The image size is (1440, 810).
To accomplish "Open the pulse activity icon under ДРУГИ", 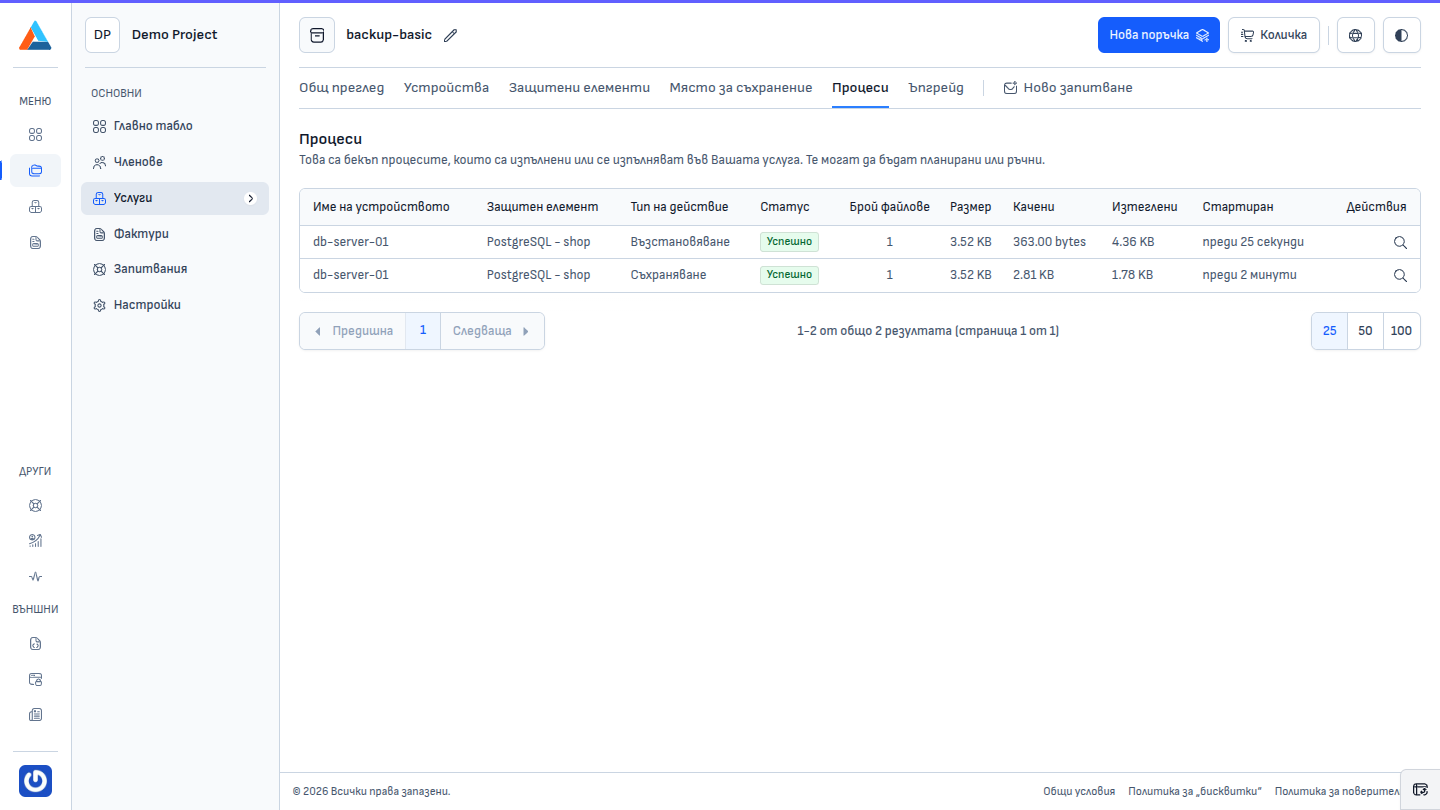I will [35, 577].
